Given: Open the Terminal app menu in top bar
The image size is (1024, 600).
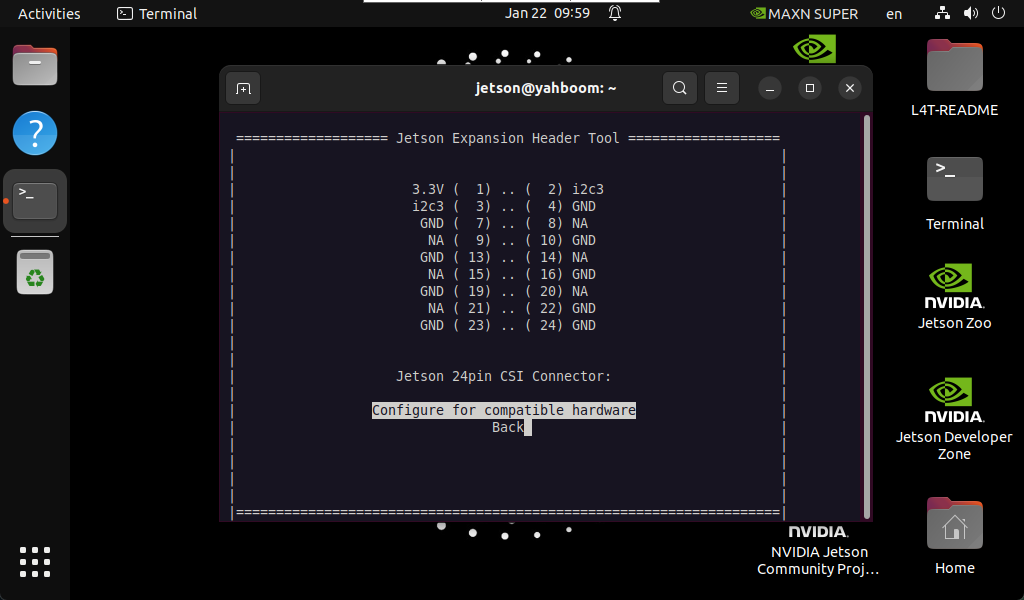Looking at the screenshot, I should (x=157, y=14).
